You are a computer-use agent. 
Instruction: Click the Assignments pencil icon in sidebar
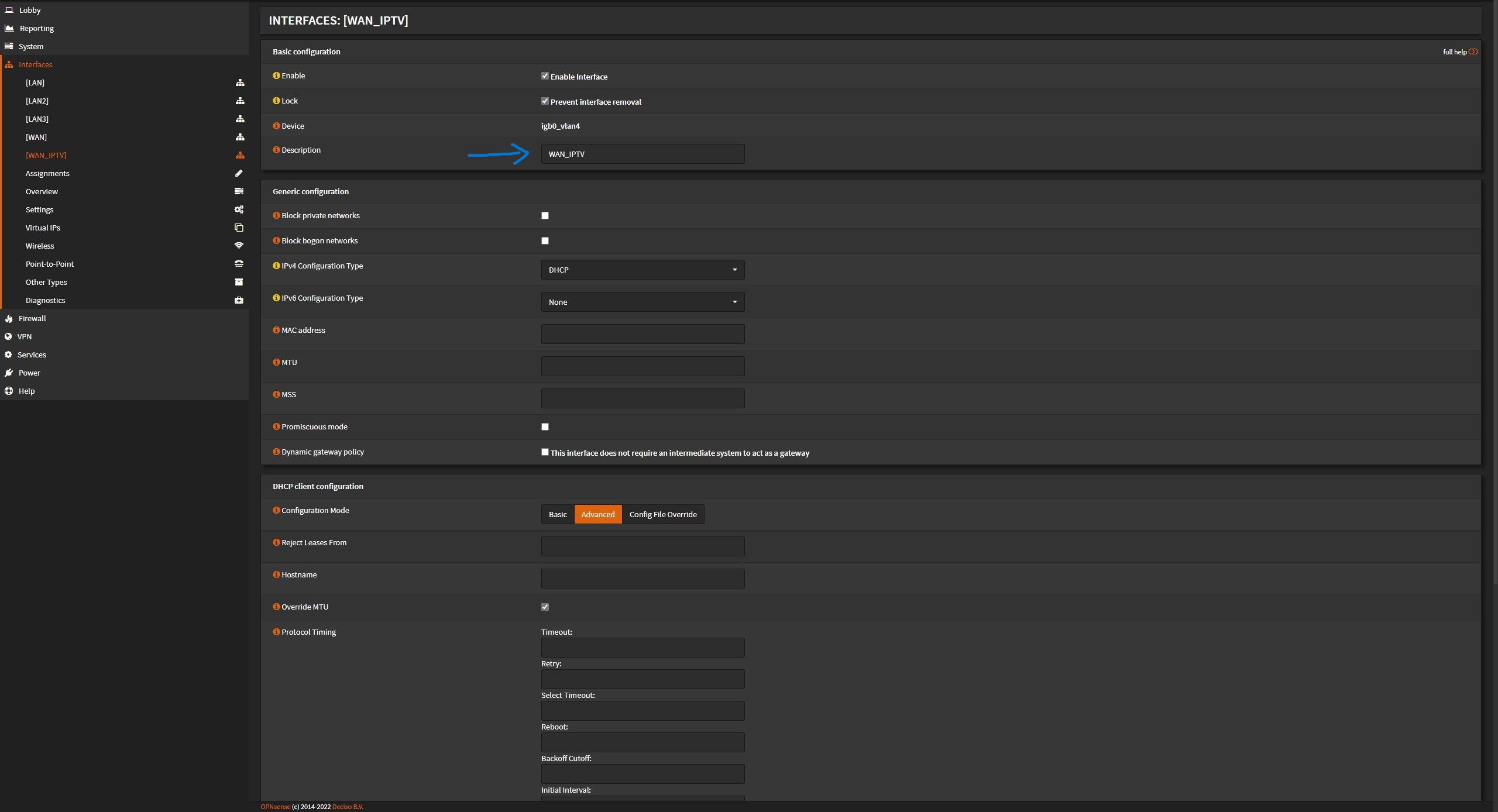[x=239, y=173]
